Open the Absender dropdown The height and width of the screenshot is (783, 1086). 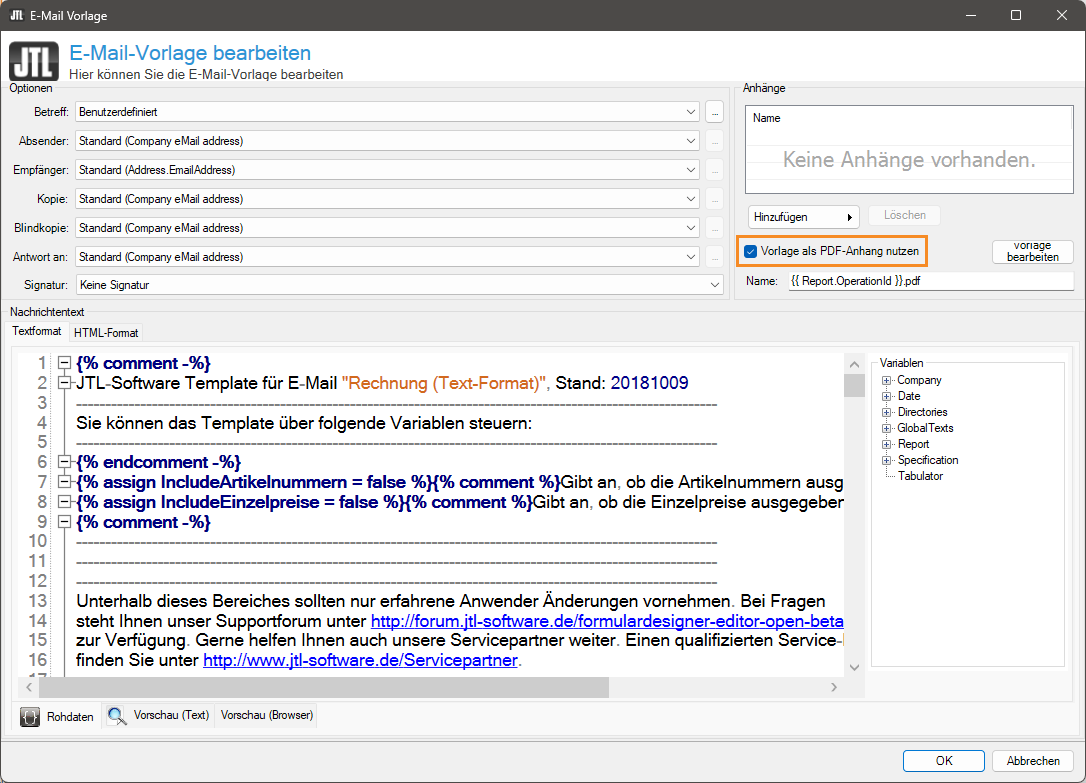[x=691, y=141]
